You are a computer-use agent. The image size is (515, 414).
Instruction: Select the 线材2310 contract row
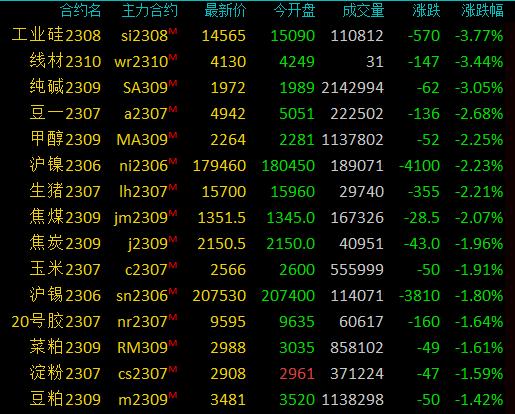pyautogui.click(x=257, y=61)
